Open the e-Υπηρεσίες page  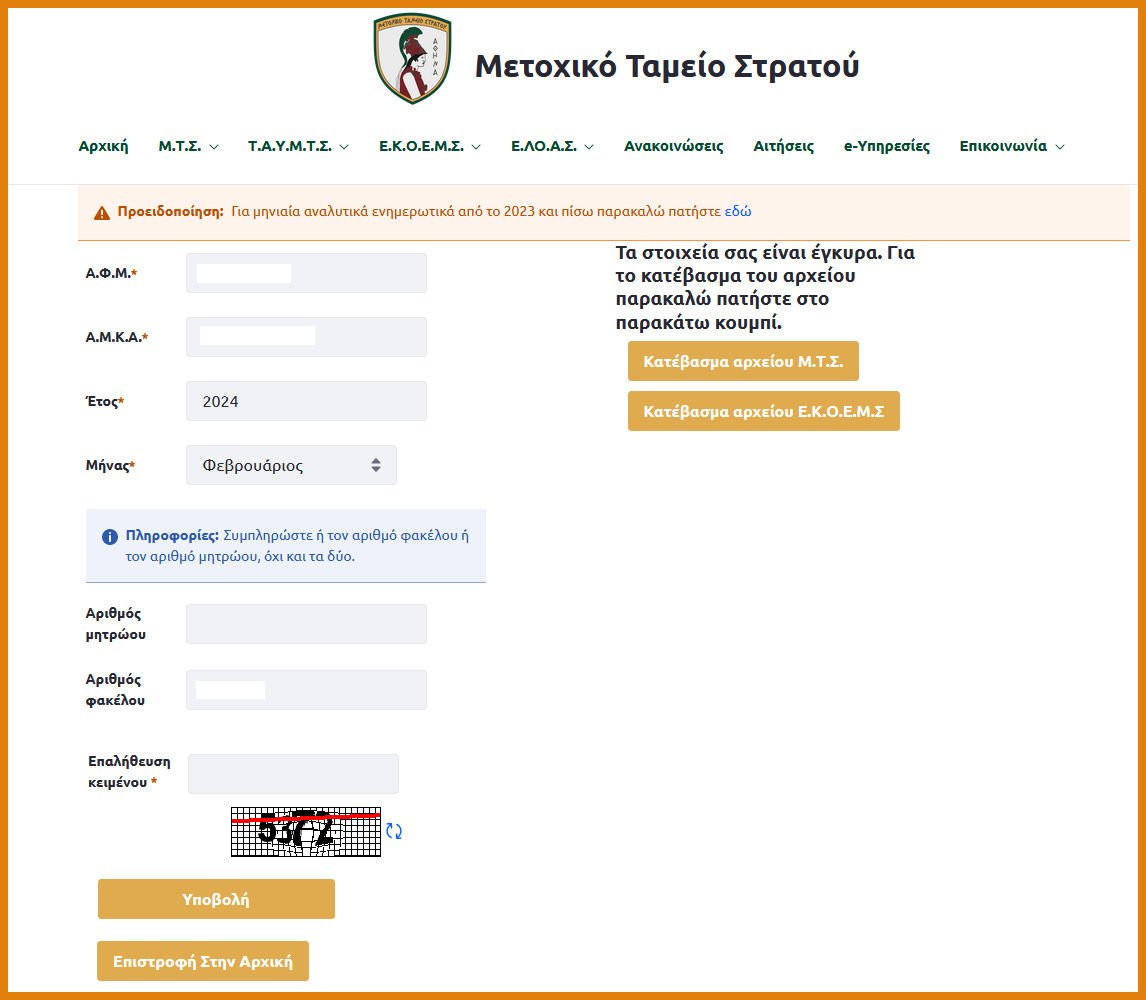887,146
